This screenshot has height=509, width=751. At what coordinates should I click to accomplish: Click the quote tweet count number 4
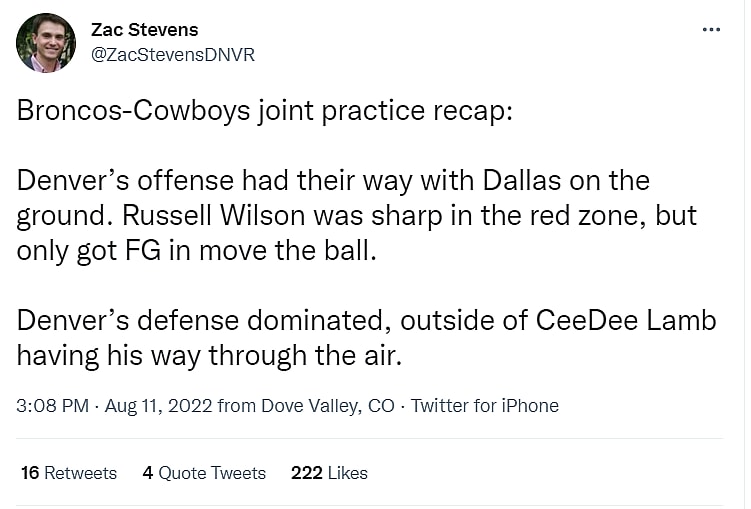(x=148, y=473)
